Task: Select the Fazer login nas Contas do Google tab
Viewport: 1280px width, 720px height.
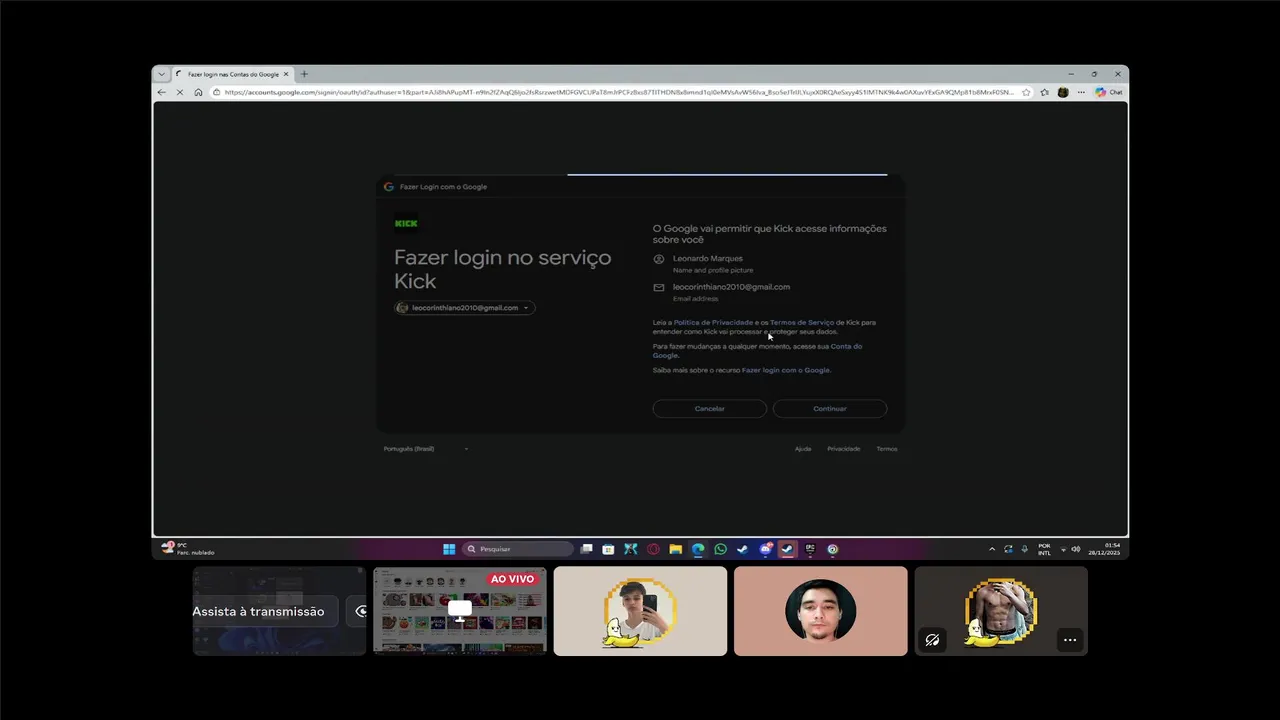Action: (x=233, y=74)
